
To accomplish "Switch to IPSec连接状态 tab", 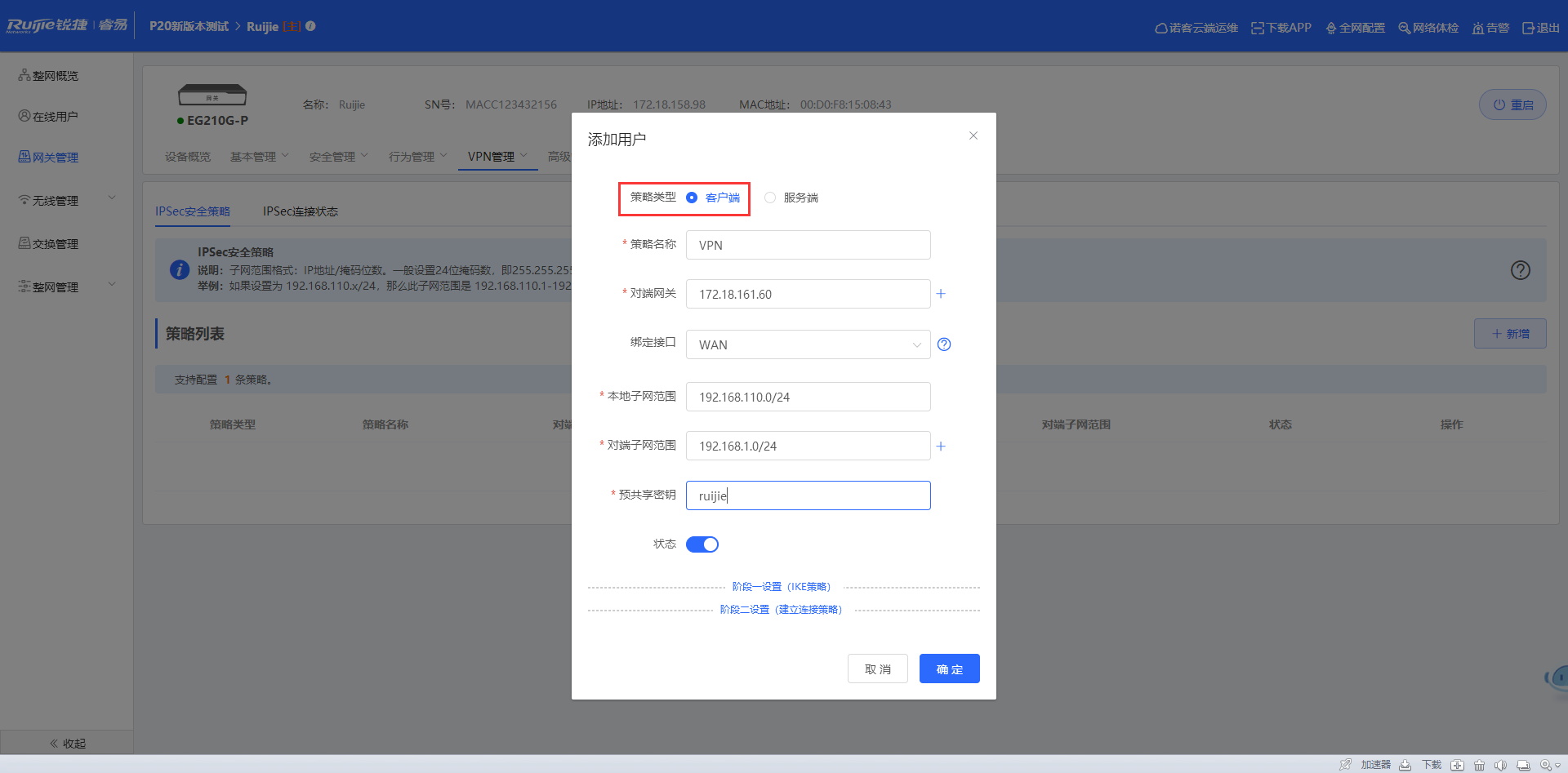I will [300, 211].
